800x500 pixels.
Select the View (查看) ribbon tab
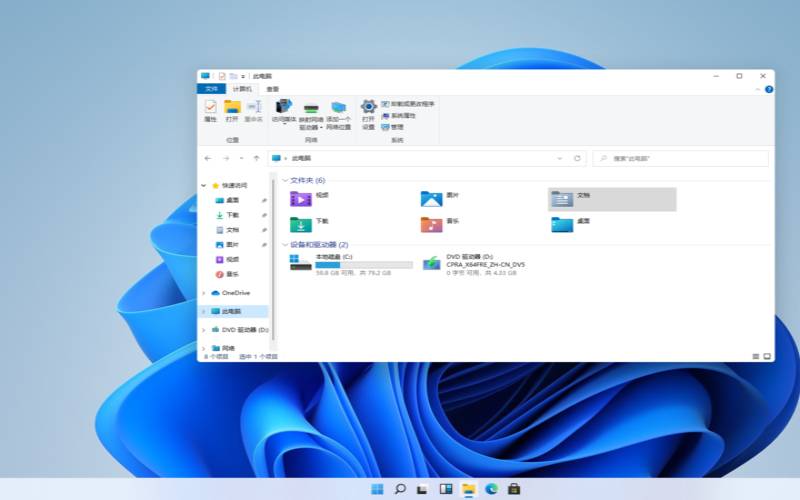(272, 89)
